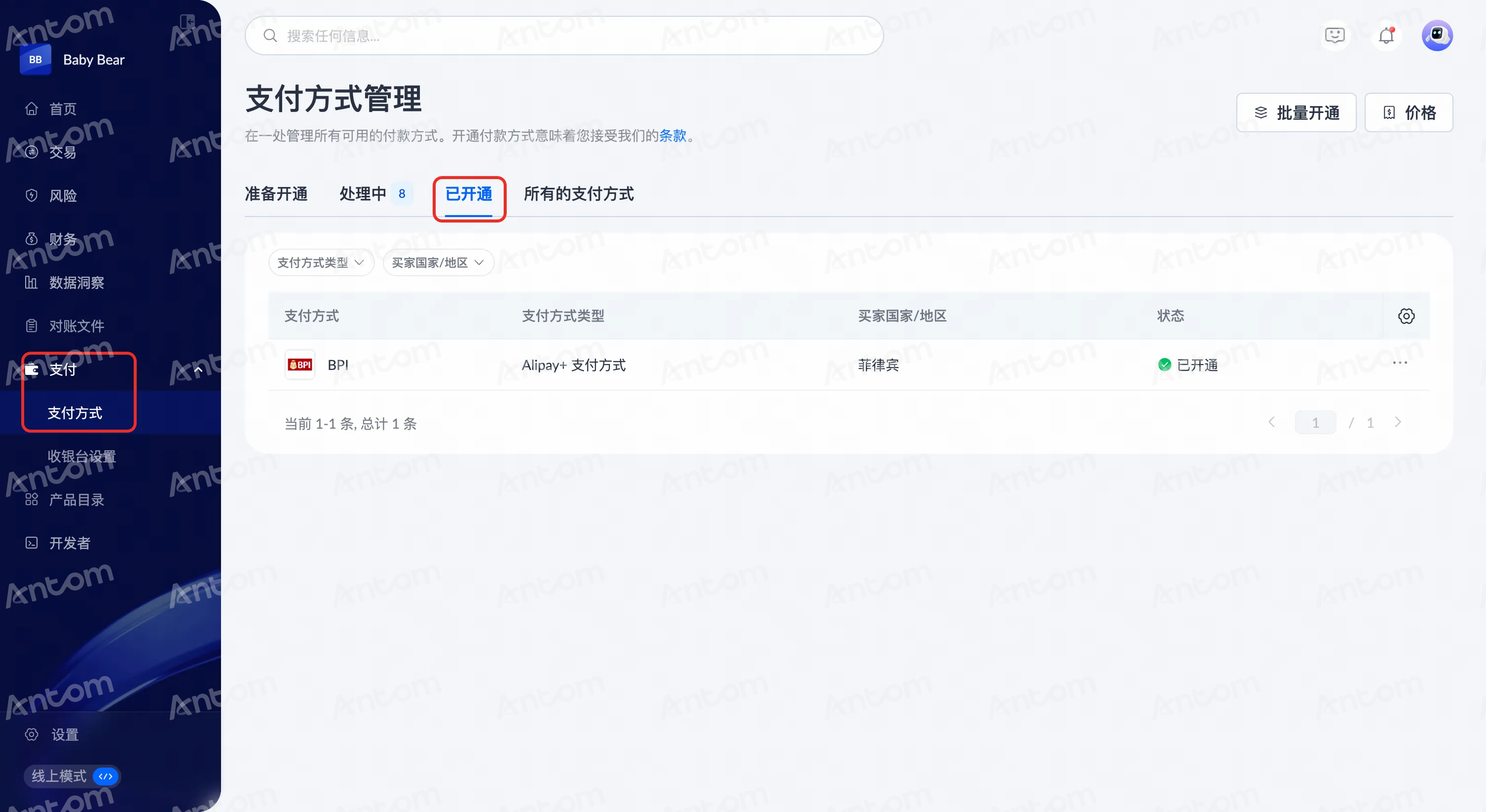
Task: Click the page number input box
Action: point(1315,422)
